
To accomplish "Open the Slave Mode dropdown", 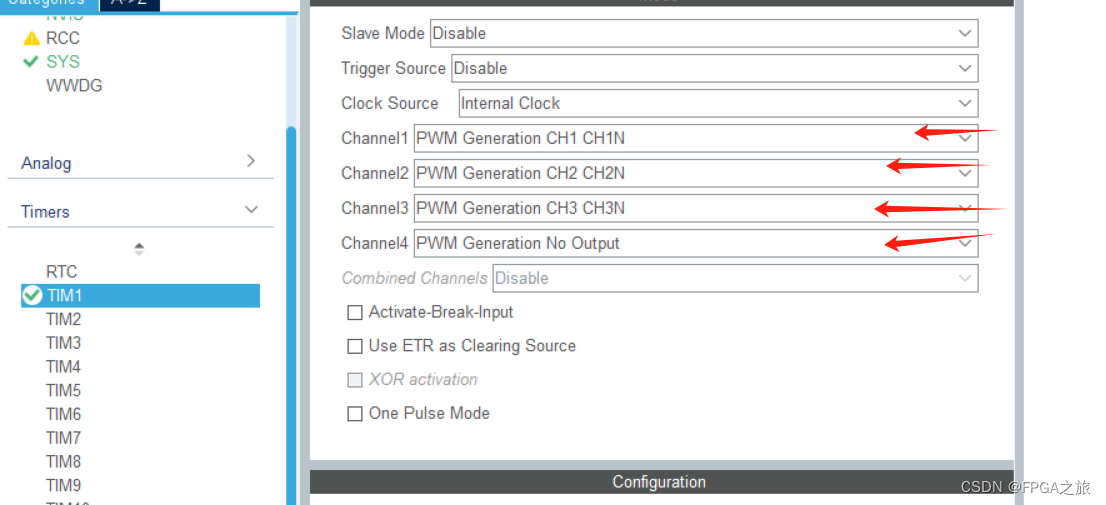I will 704,33.
